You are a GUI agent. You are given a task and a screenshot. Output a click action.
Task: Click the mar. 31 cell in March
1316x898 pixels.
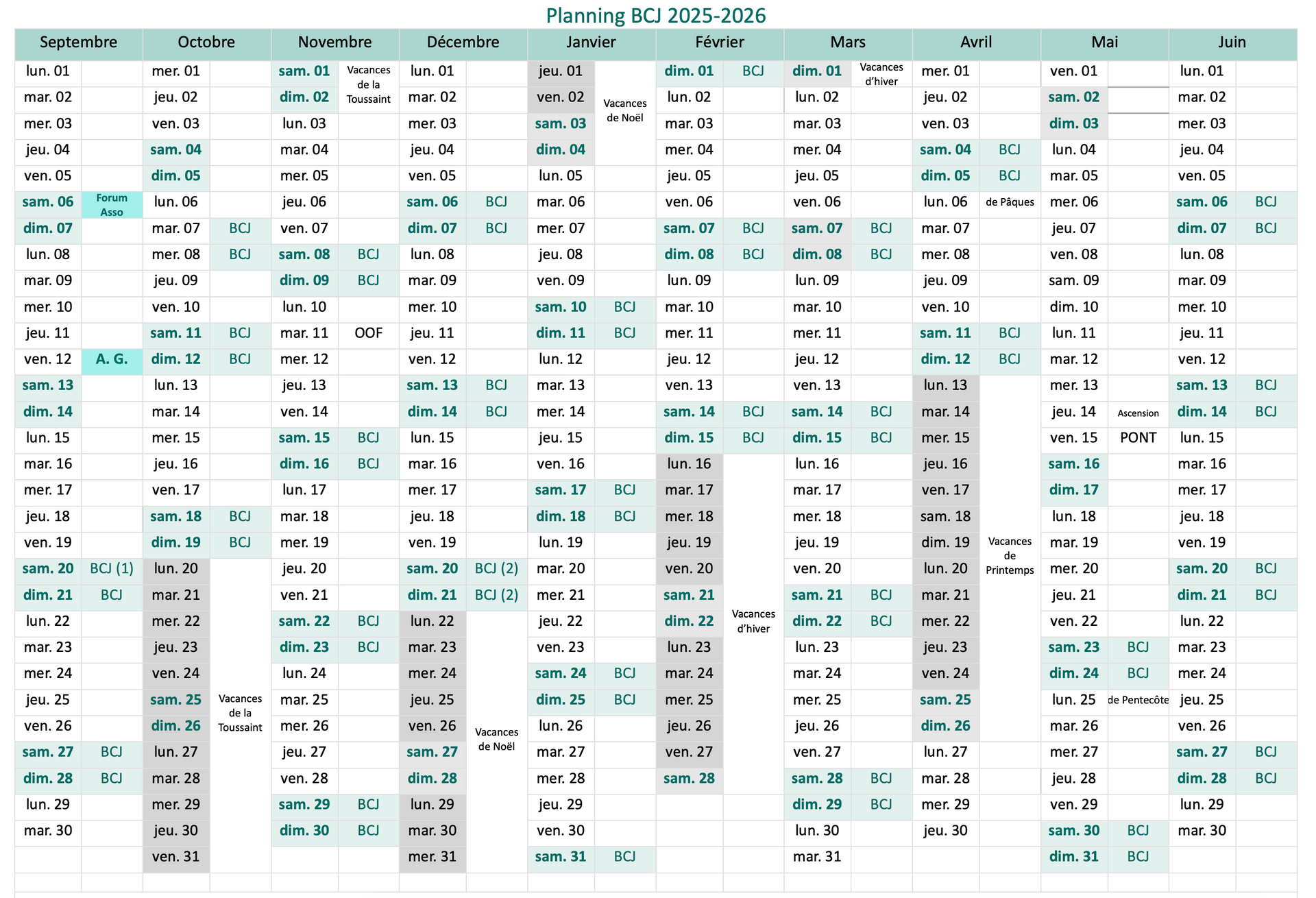817,857
